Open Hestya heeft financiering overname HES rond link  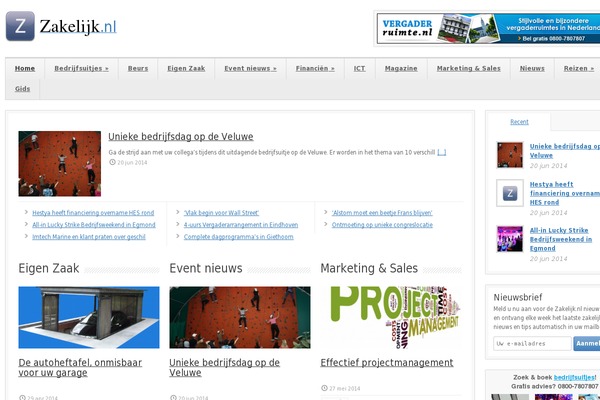coord(93,213)
